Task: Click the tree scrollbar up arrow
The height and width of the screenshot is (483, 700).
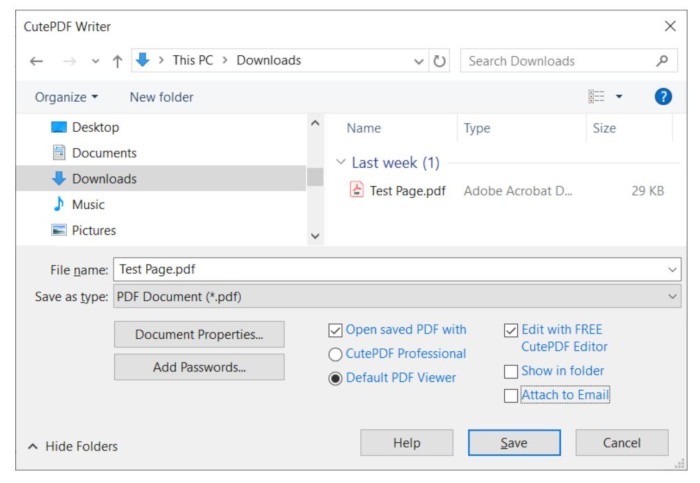Action: (x=315, y=123)
